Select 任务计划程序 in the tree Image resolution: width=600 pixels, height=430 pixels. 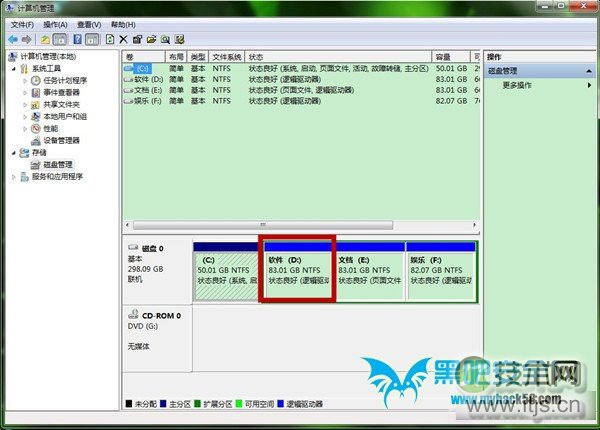65,80
